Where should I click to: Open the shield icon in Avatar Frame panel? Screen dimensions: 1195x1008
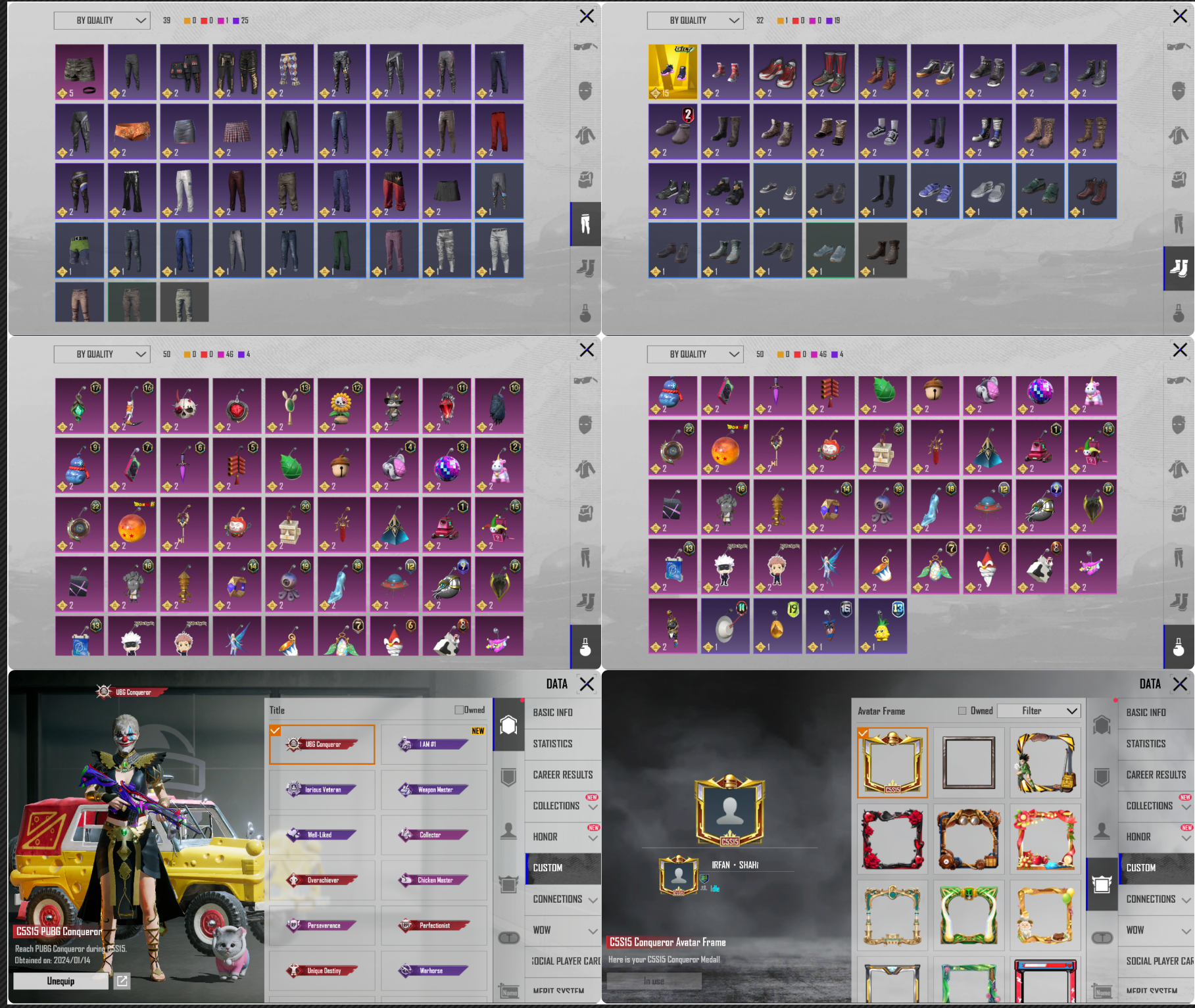(x=1102, y=777)
